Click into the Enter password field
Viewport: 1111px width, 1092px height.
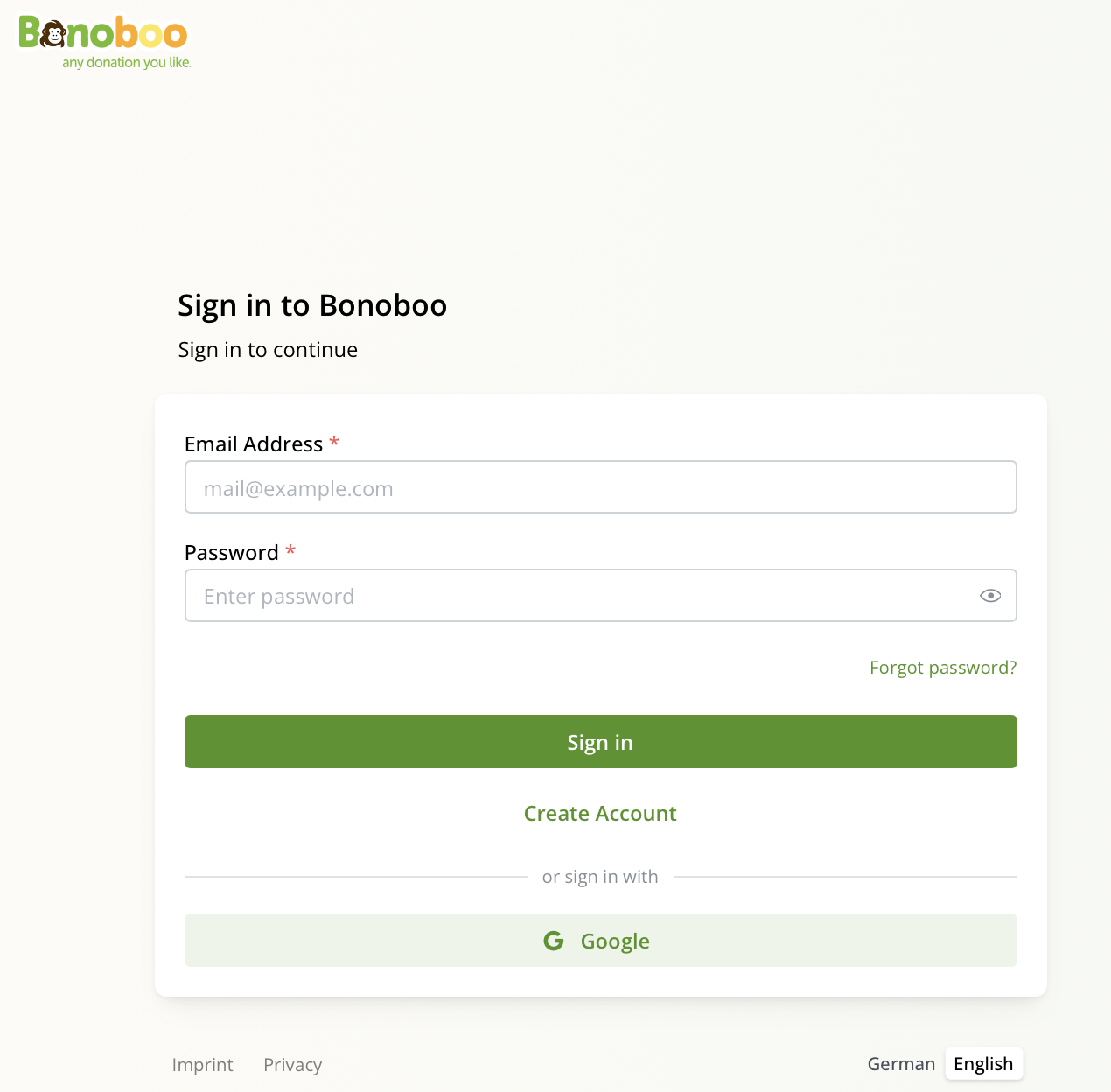[x=577, y=596]
